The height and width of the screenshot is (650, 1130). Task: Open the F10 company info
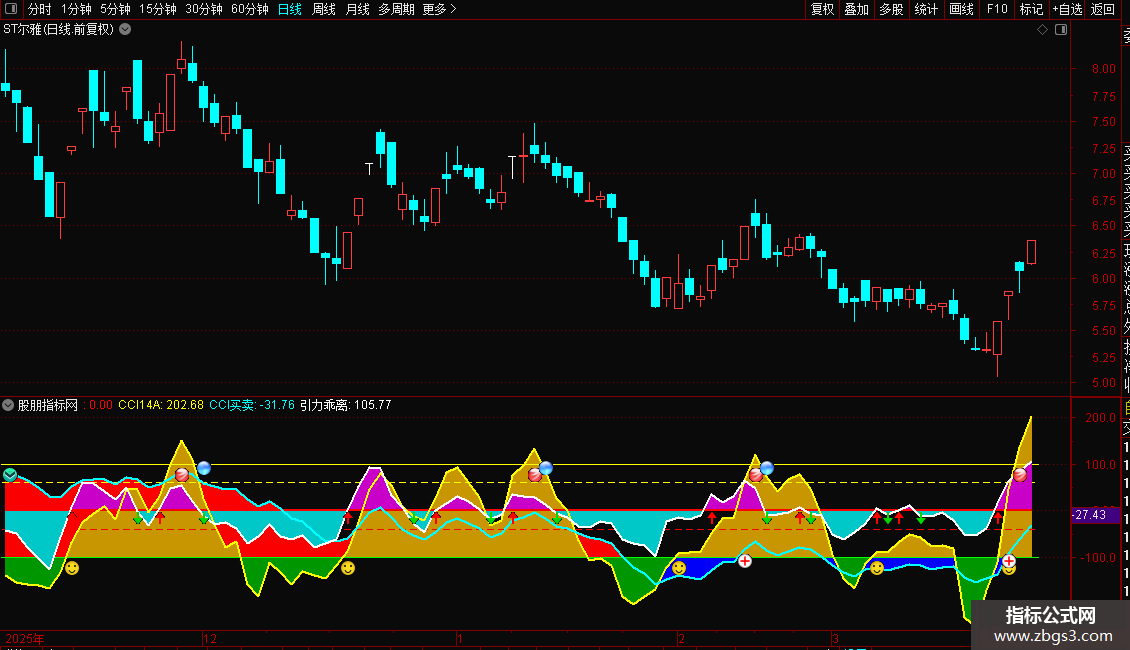(x=997, y=9)
